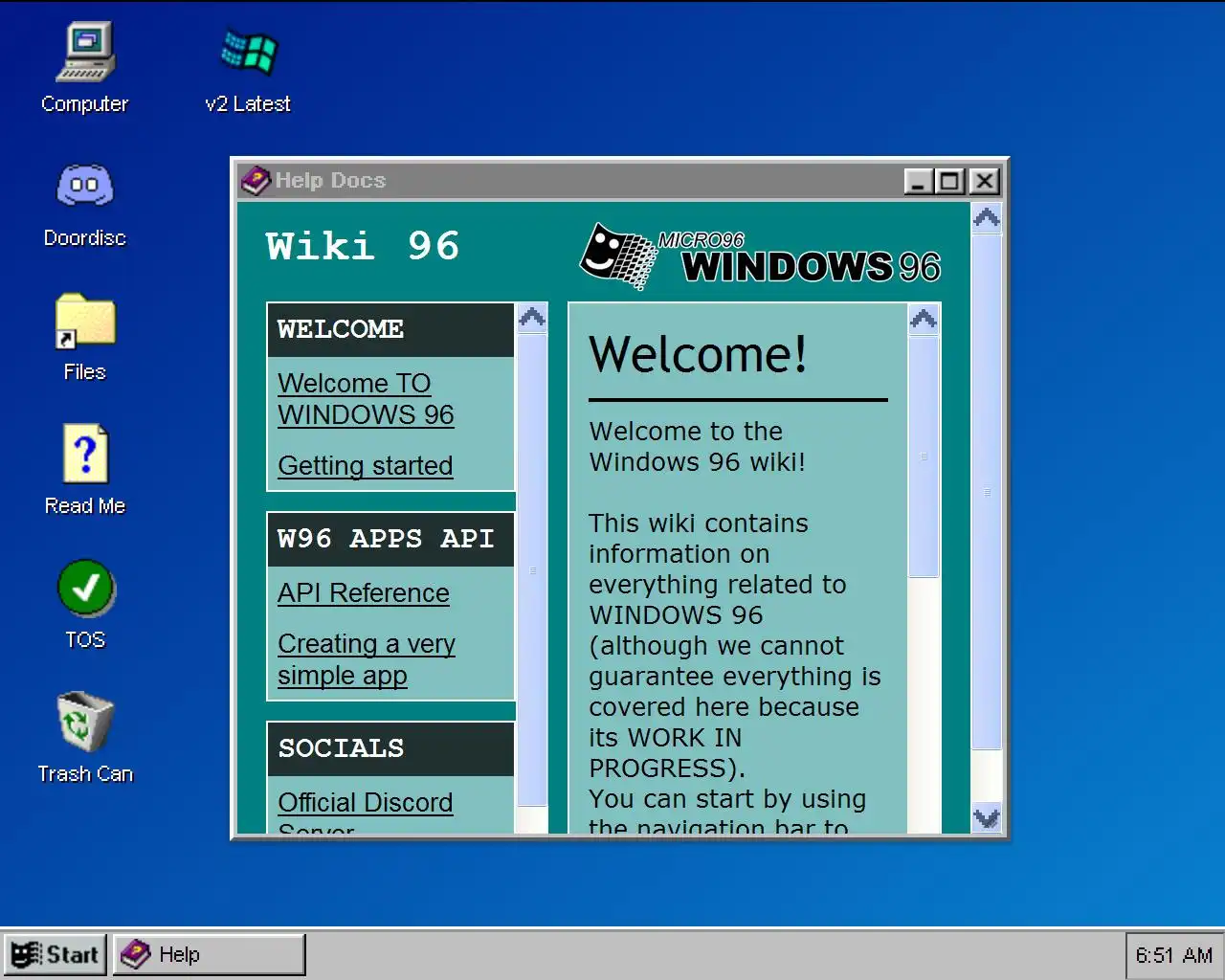
Task: Click the up arrow of window's outer scrollbar
Action: click(x=987, y=218)
